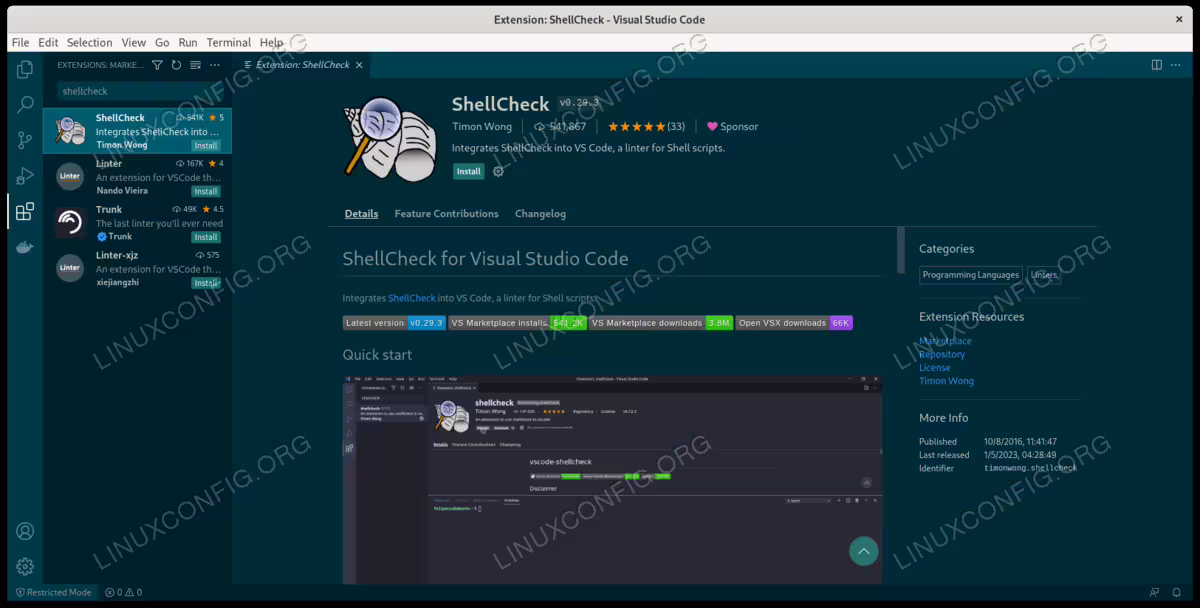Open Timon Wong link under Extension Resources
Screen dimensions: 1200x608
pos(946,381)
